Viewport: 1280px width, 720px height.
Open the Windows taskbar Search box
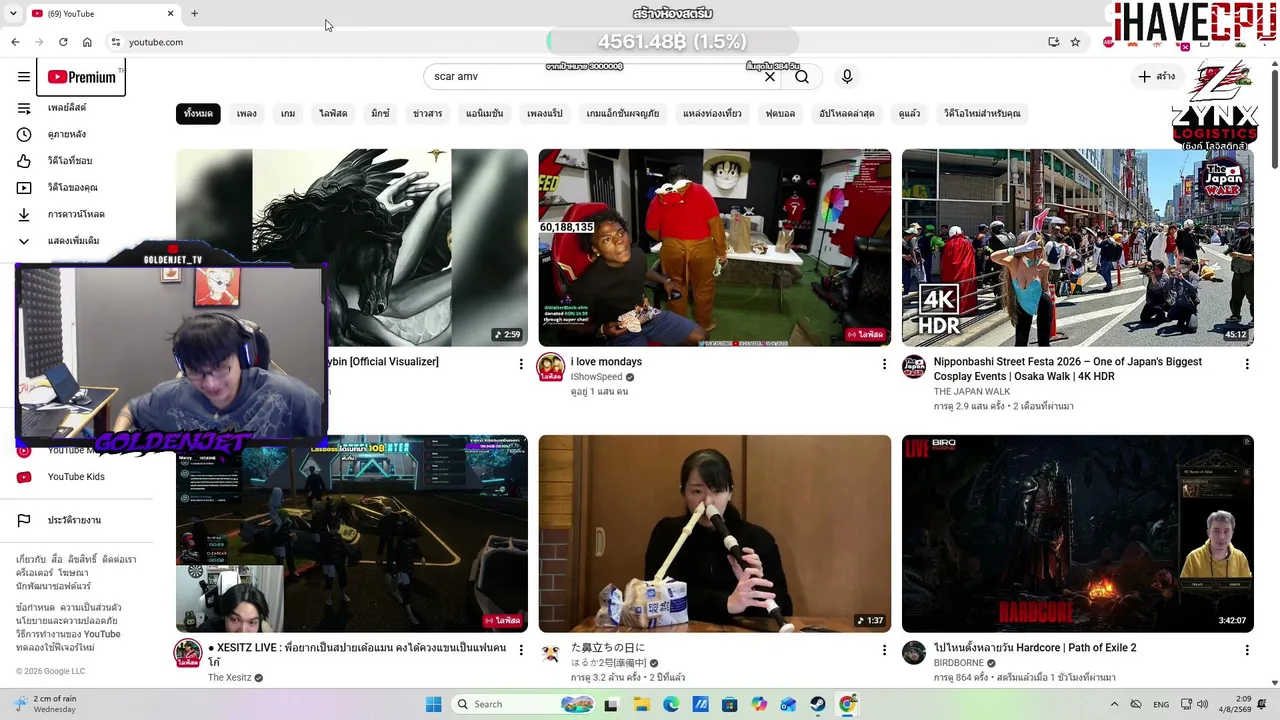tap(523, 704)
